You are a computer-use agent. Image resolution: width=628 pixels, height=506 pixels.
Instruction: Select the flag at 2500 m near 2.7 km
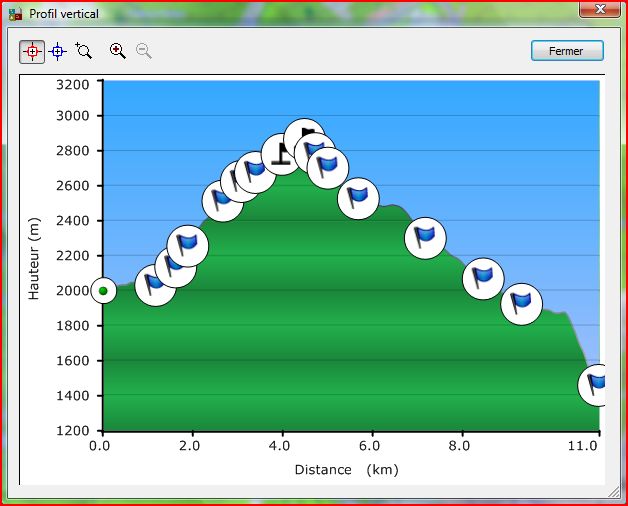coord(222,201)
